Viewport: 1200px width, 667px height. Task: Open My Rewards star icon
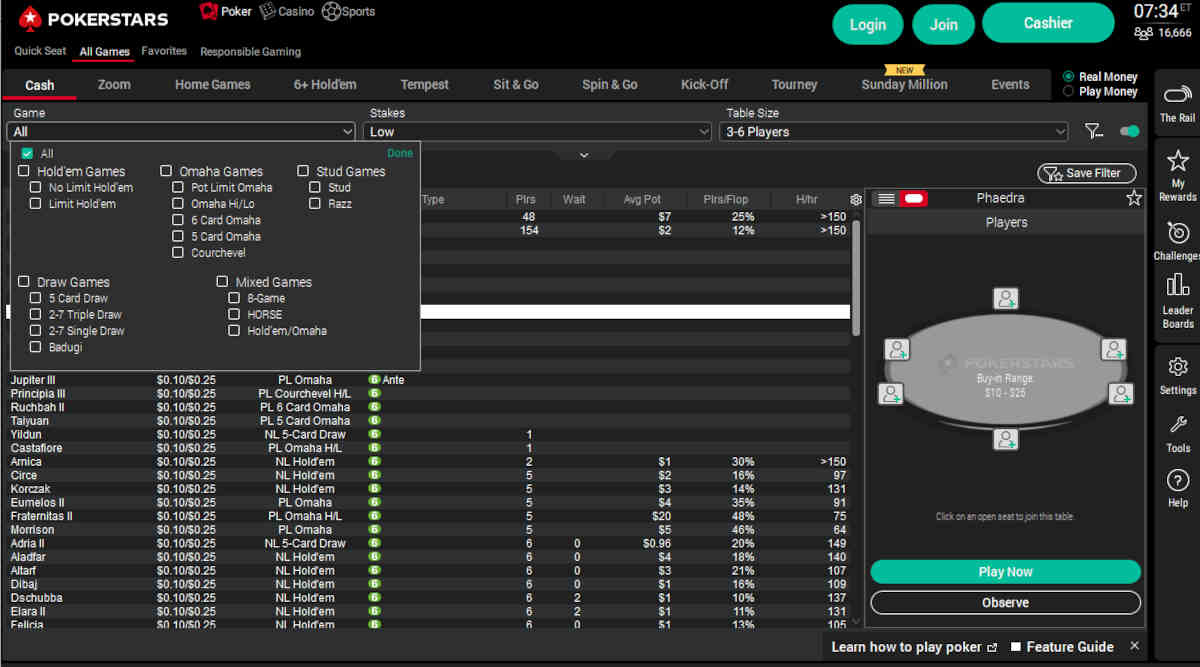coord(1177,160)
